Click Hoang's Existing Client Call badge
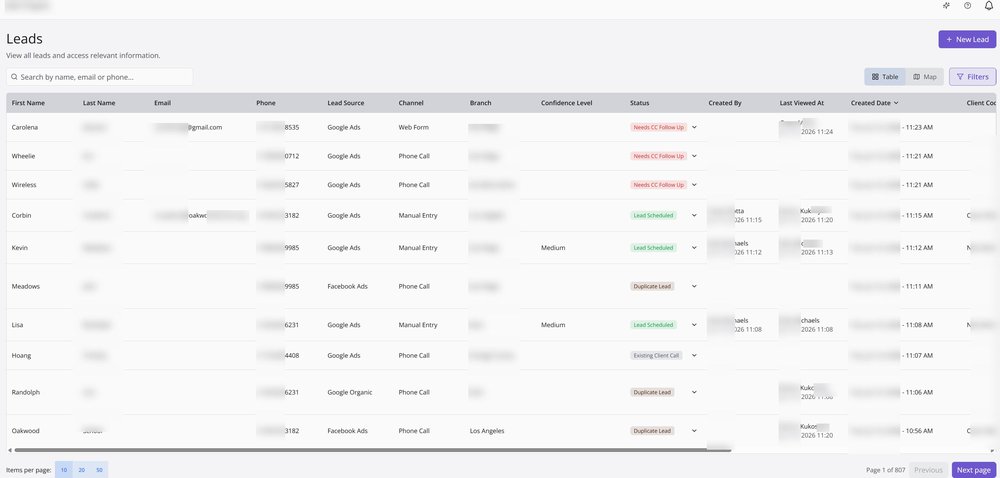The image size is (1000, 478). pos(656,356)
